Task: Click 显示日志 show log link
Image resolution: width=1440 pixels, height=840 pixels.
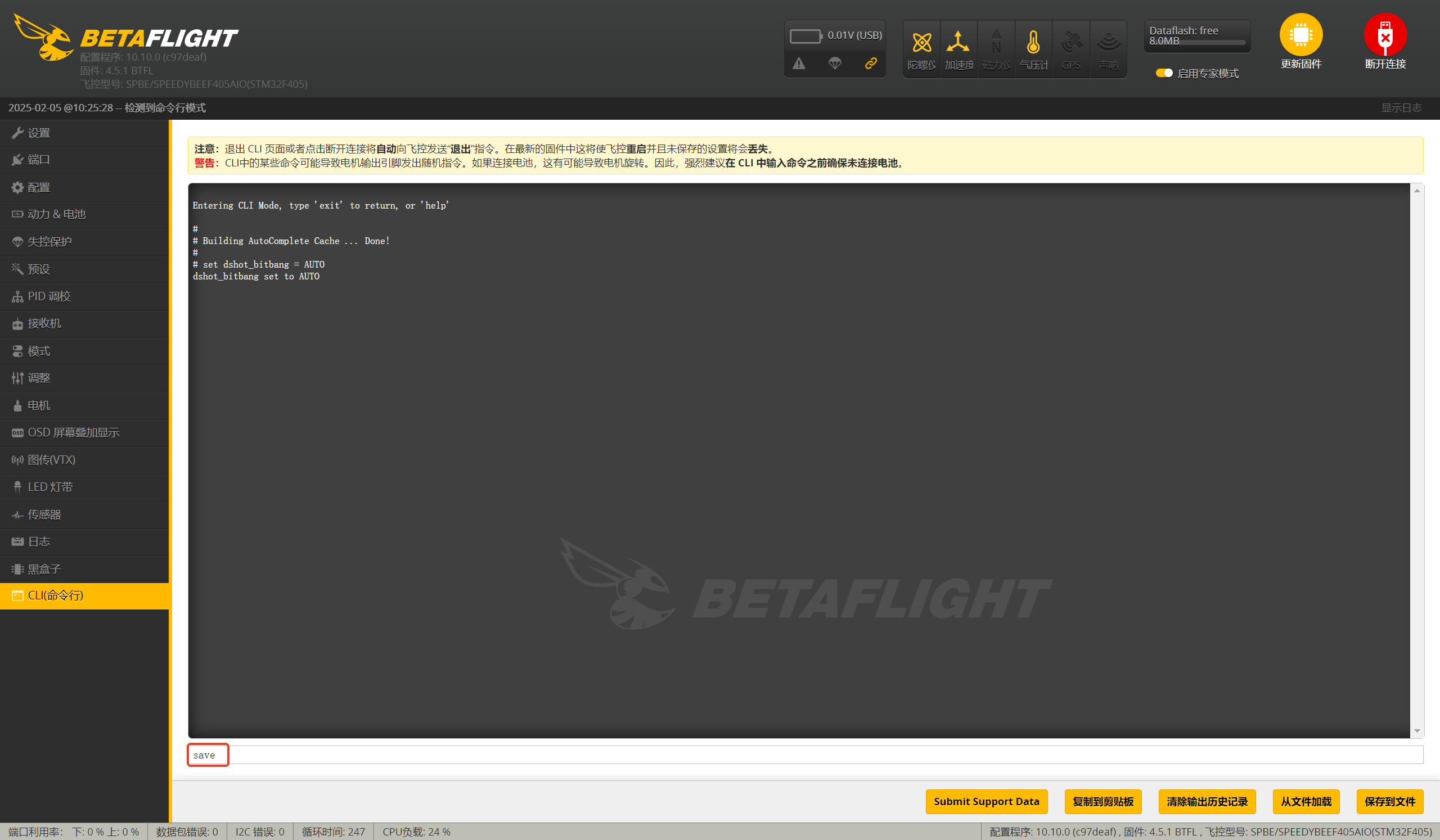Action: (x=1401, y=108)
